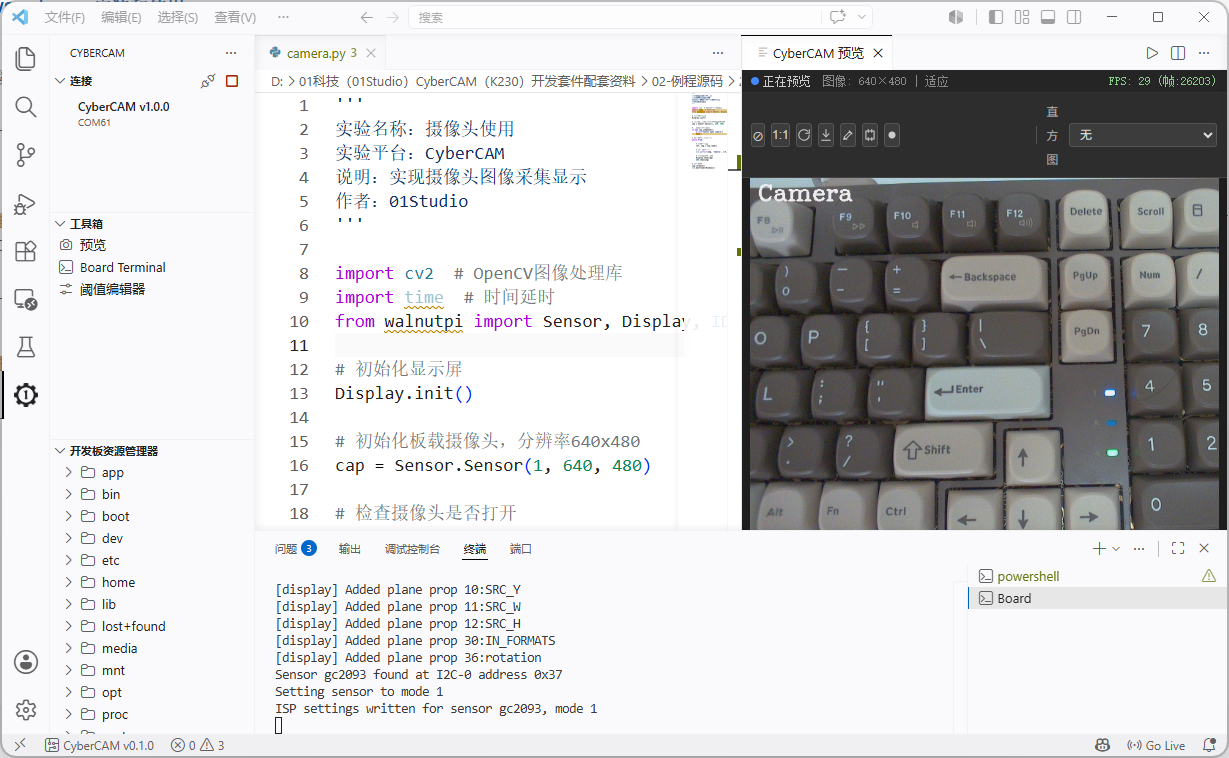Toggle the bottom panel layout button

click(1048, 17)
